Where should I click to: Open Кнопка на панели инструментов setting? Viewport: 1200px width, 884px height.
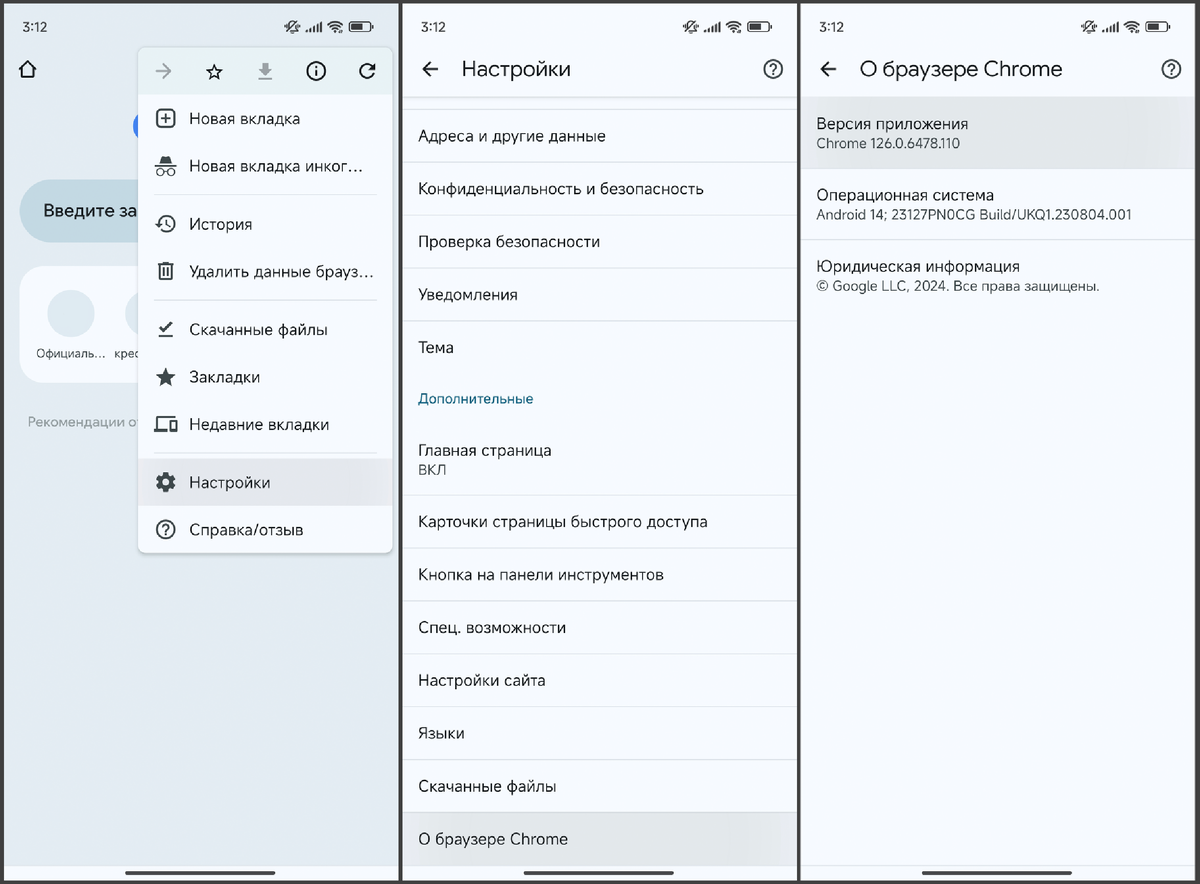tap(599, 575)
